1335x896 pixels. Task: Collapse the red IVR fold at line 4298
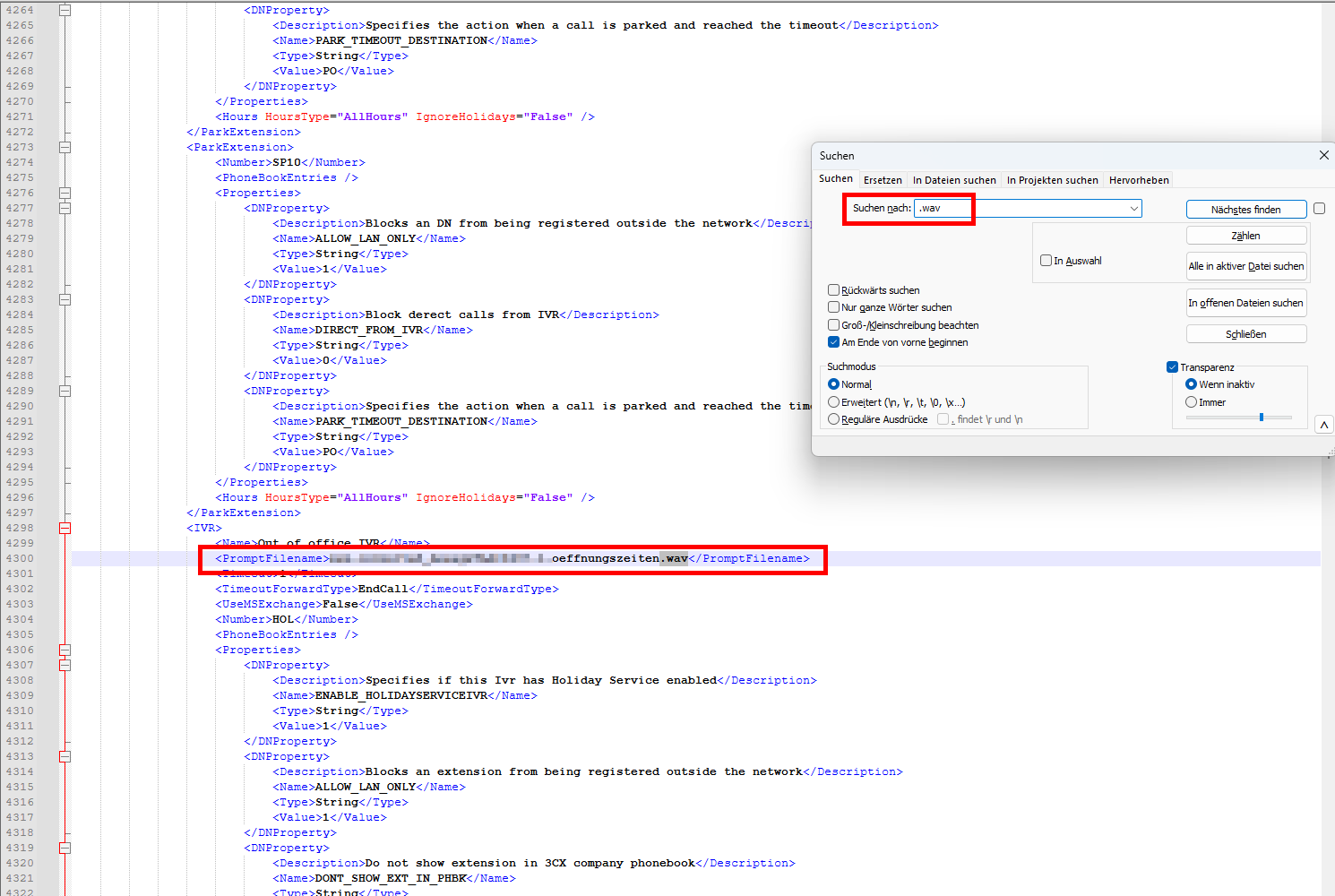(65, 528)
